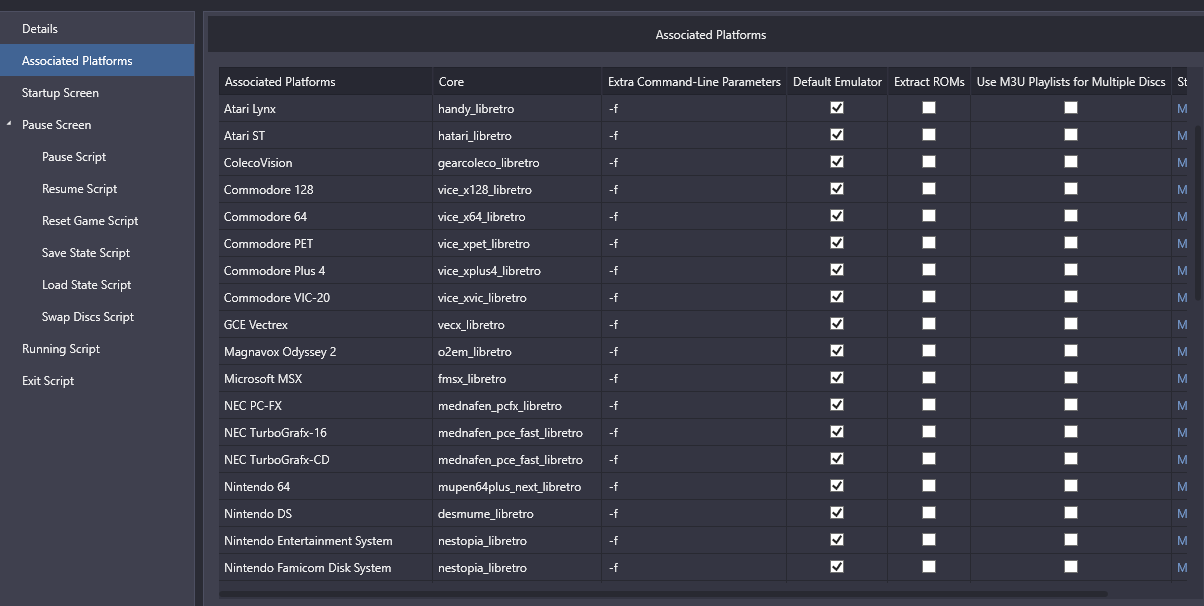
Task: Edit the mednafen_pcfx_libretro core cell
Action: pos(517,405)
